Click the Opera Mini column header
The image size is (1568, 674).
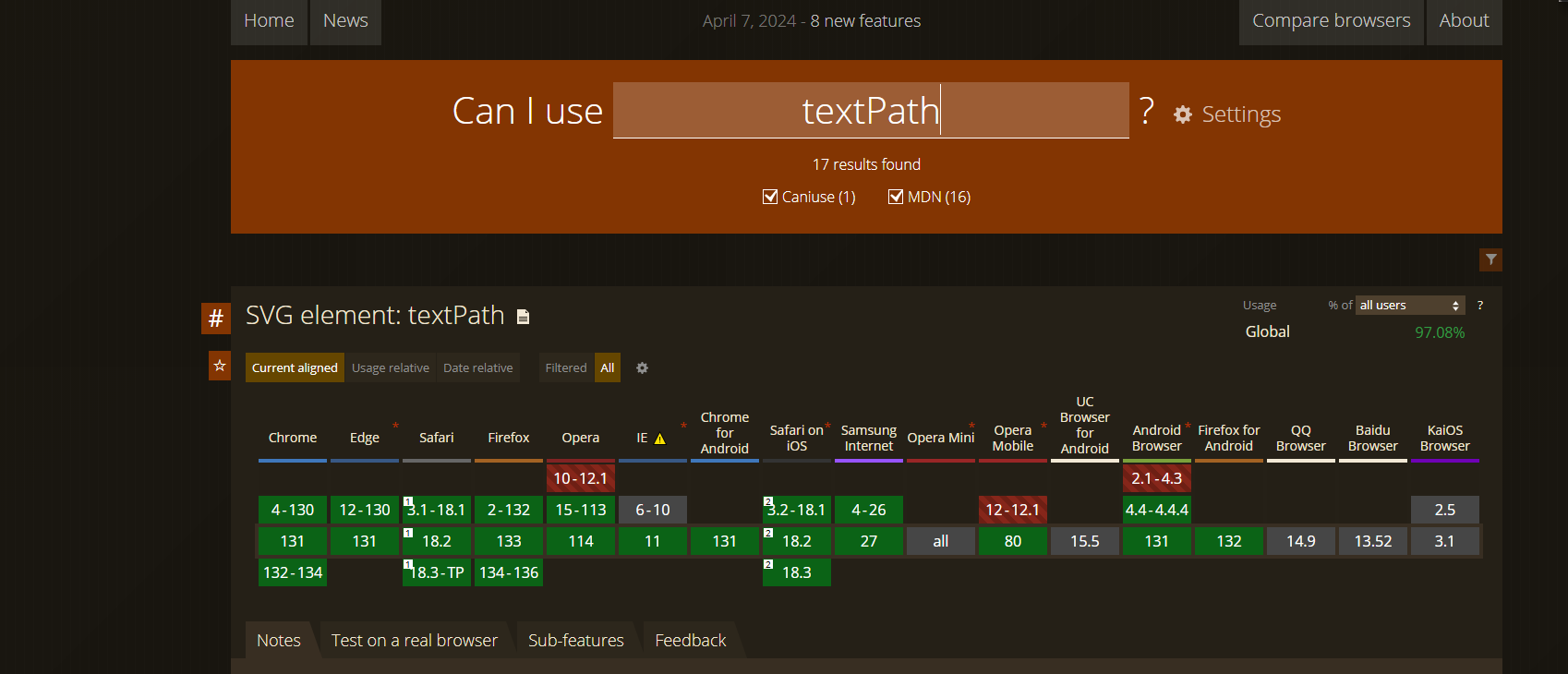[x=941, y=438]
